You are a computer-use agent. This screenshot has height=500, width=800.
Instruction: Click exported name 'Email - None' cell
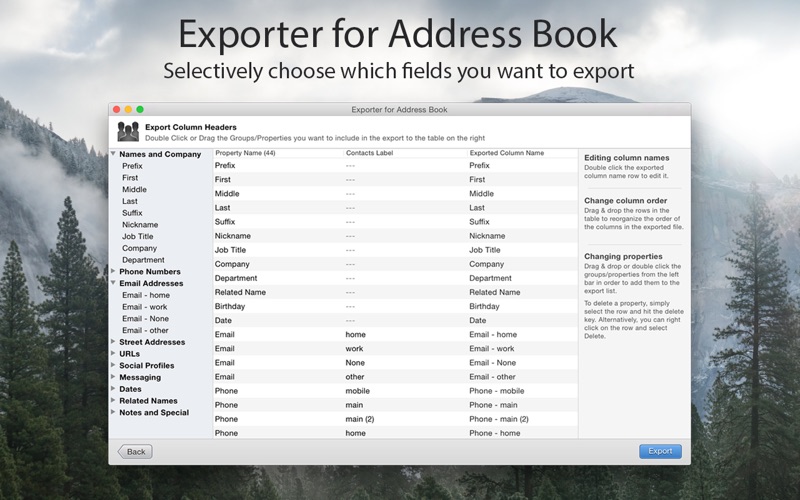point(492,363)
